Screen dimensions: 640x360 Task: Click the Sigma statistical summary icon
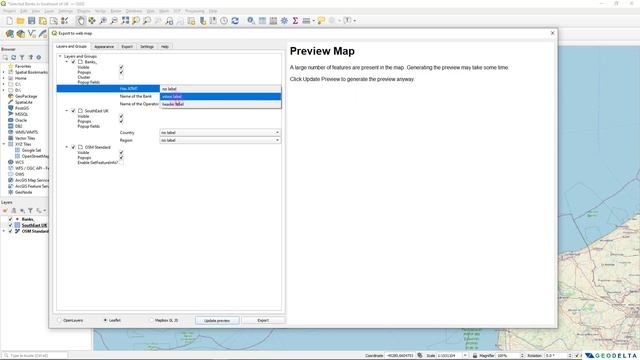pyautogui.click(x=295, y=21)
